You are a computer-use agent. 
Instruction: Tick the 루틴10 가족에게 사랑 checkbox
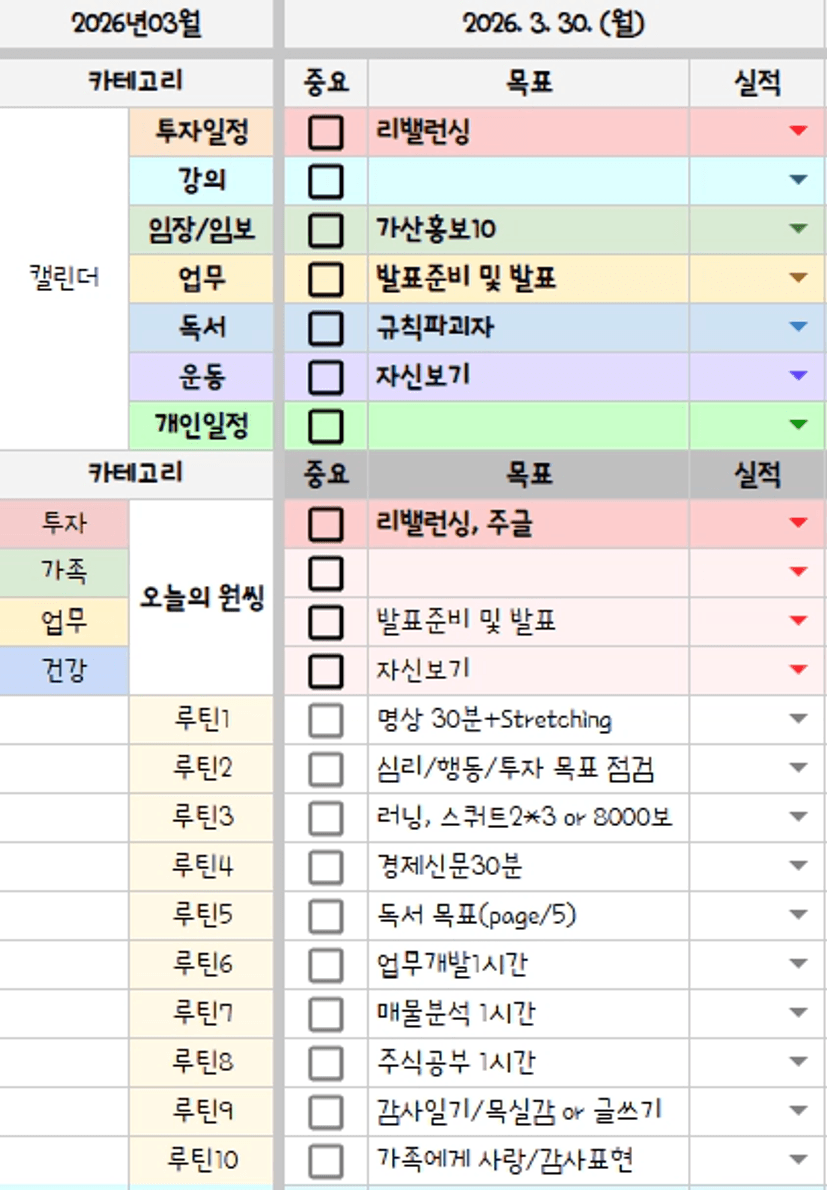pos(325,1160)
